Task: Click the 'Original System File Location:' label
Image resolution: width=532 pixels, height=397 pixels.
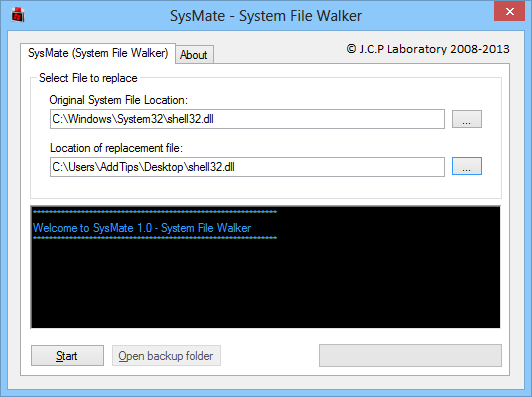Action: point(118,100)
